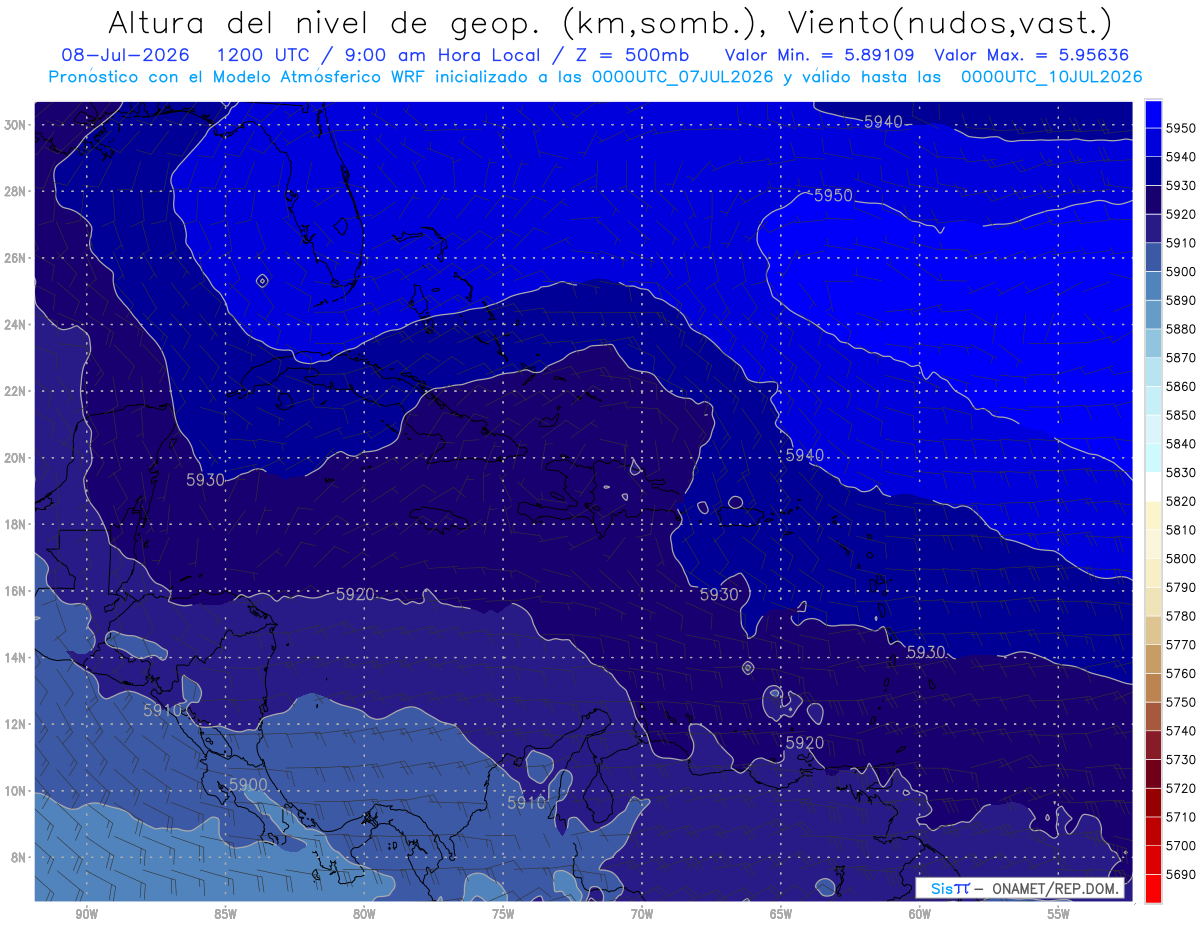The width and height of the screenshot is (1200, 927).
Task: Click the pale yellow colorbar segment between 5810 and 5820
Action: click(x=1153, y=515)
